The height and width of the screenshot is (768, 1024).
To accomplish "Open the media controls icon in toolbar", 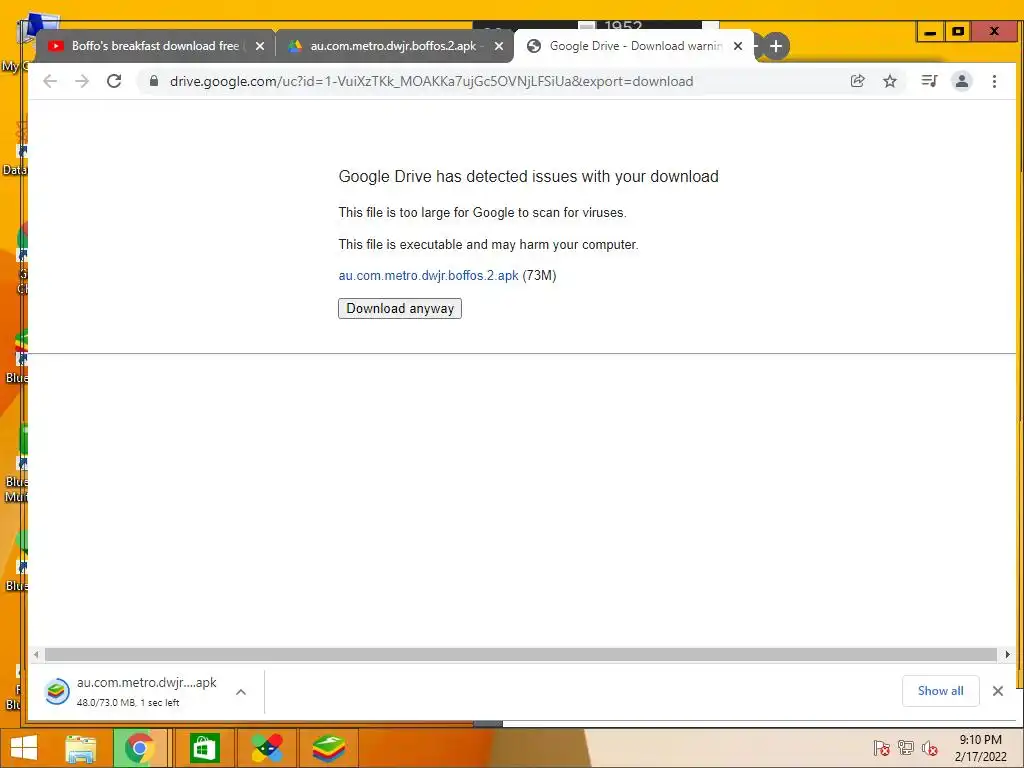I will [929, 81].
